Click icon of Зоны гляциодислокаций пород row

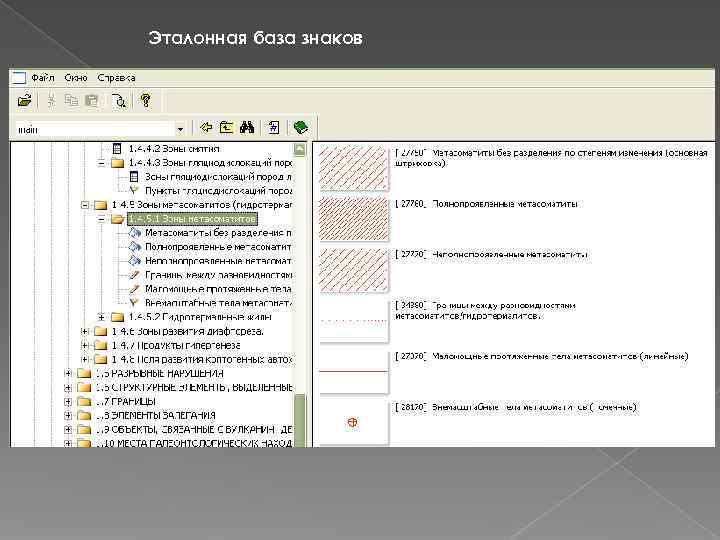click(134, 176)
